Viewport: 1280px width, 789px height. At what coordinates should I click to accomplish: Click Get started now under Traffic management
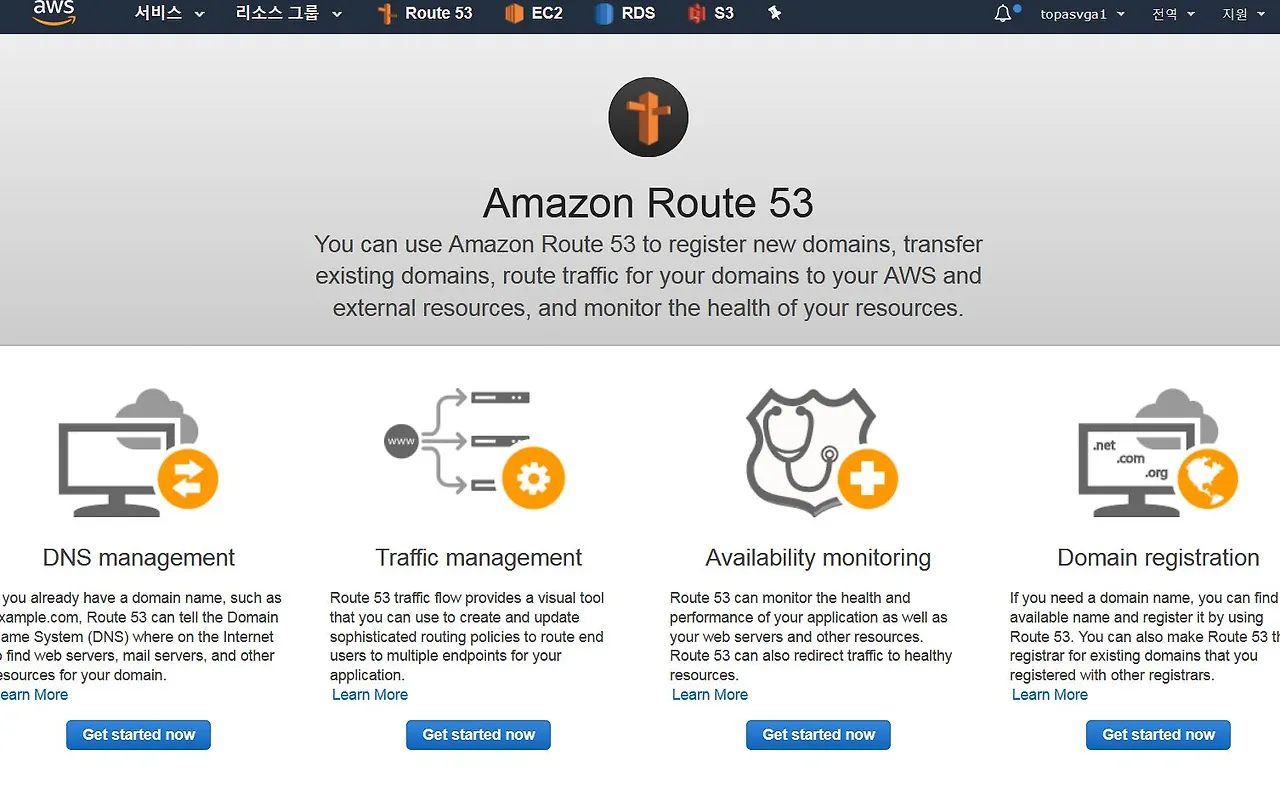(x=478, y=735)
